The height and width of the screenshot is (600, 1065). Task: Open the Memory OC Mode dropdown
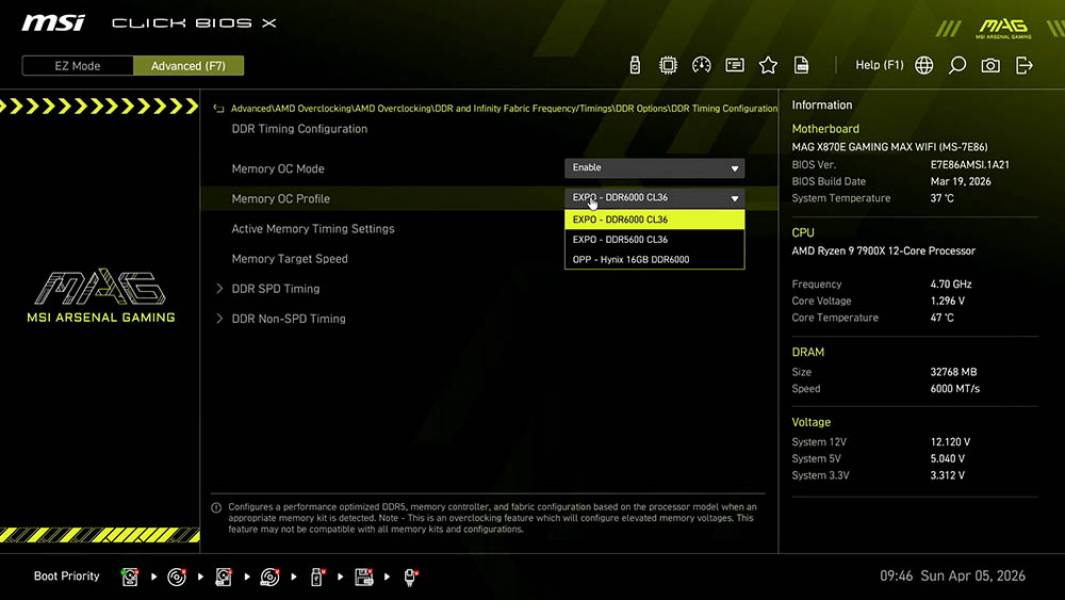[x=655, y=167]
